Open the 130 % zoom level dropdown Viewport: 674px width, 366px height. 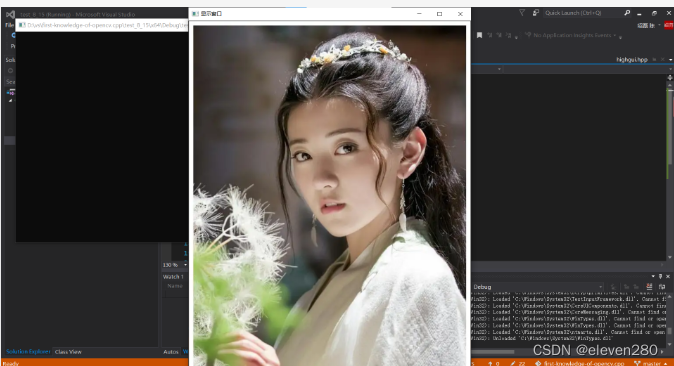pyautogui.click(x=185, y=265)
